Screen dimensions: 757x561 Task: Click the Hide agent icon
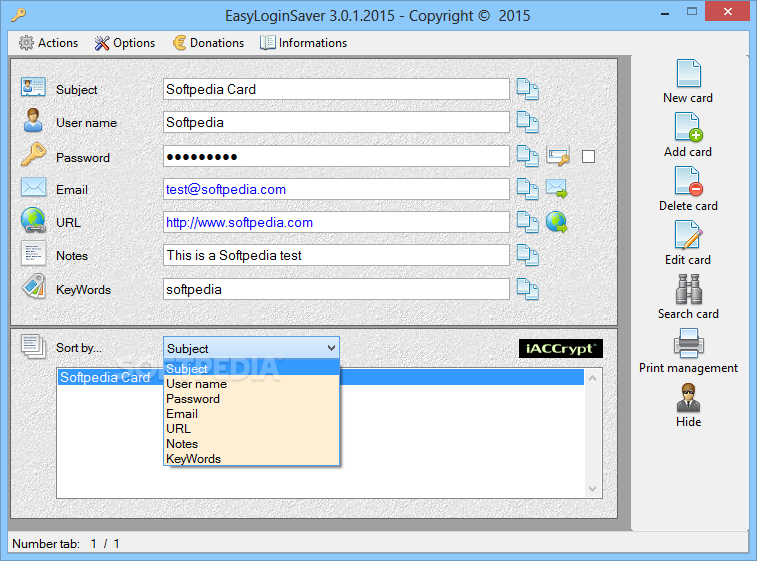click(688, 397)
